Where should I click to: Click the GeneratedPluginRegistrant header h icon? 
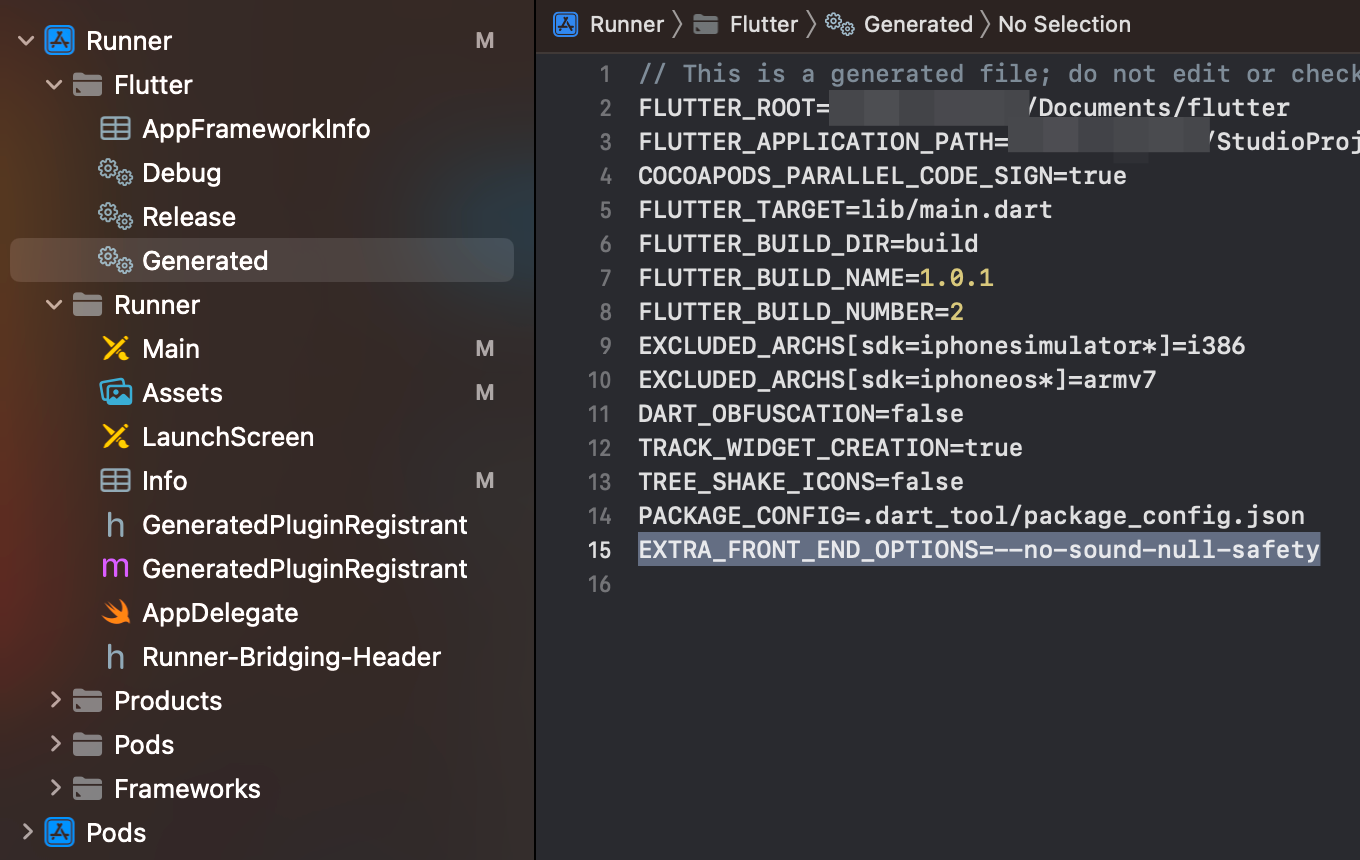point(116,525)
